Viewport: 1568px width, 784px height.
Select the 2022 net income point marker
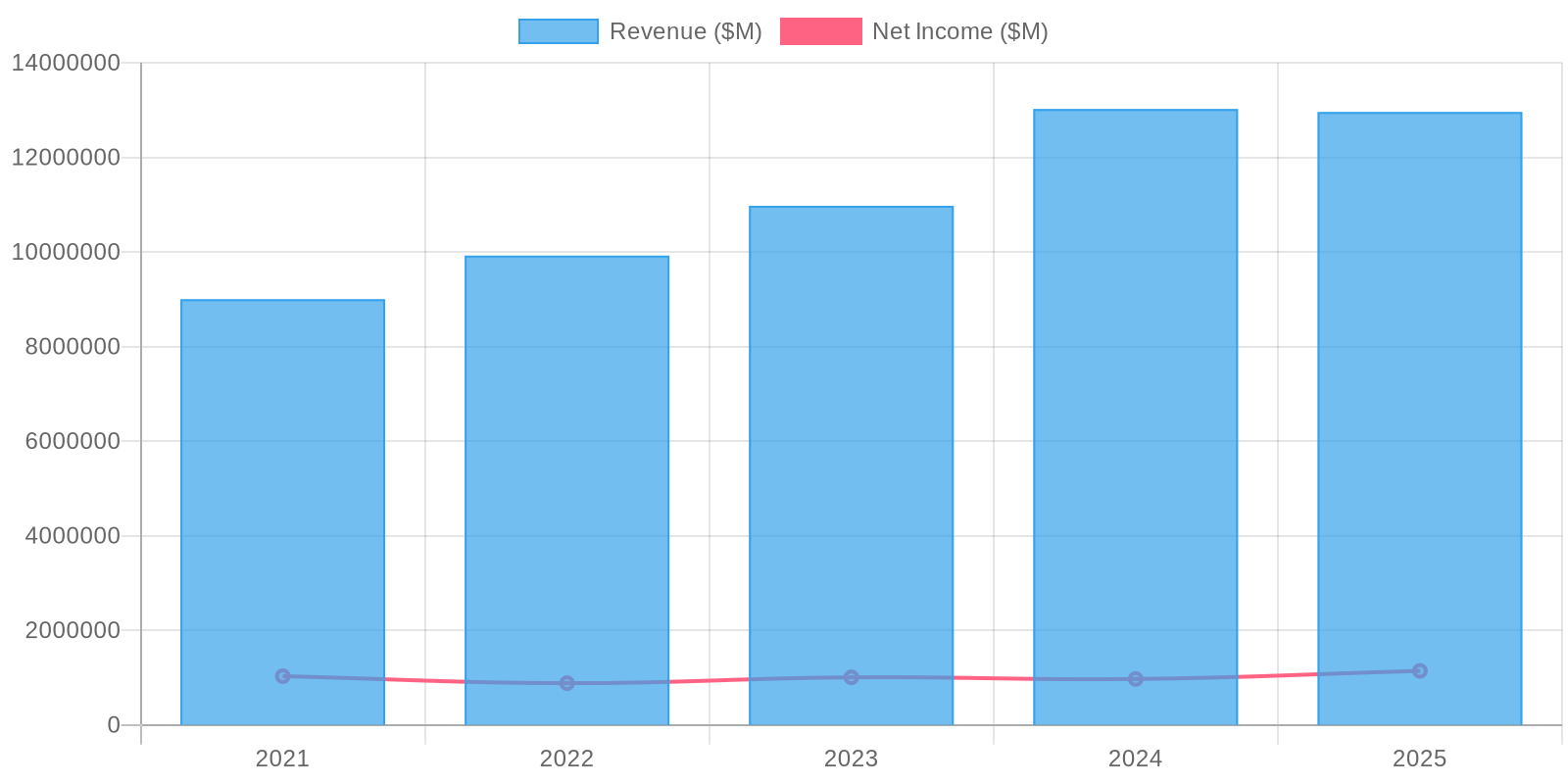coord(566,683)
